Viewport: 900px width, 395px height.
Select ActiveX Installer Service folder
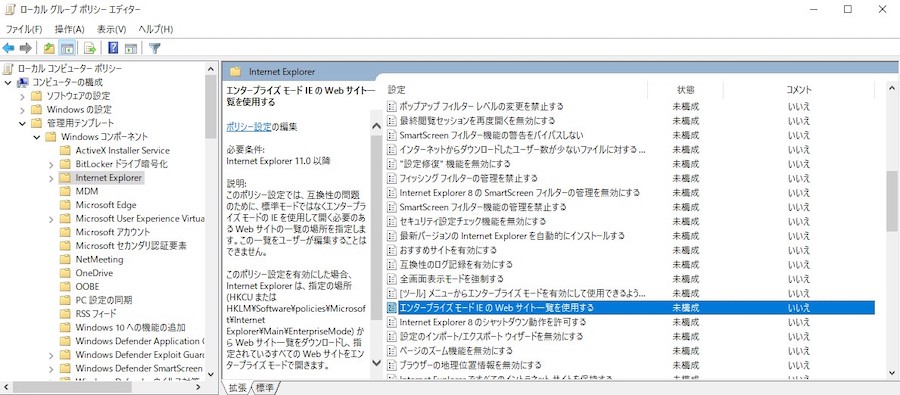(122, 150)
